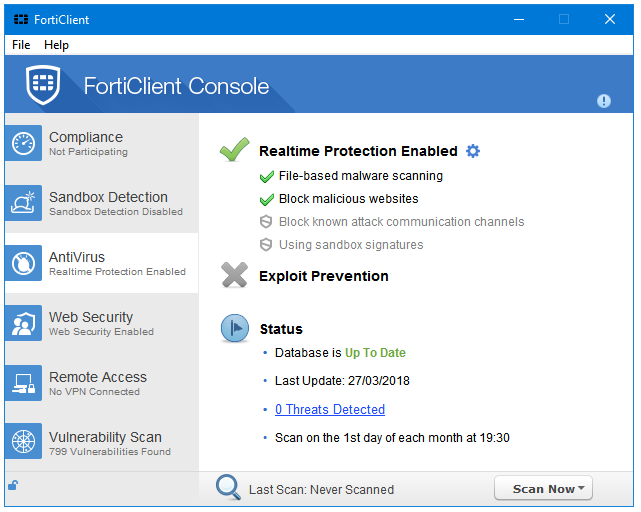Open the Help menu
The image size is (641, 512).
[x=56, y=45]
